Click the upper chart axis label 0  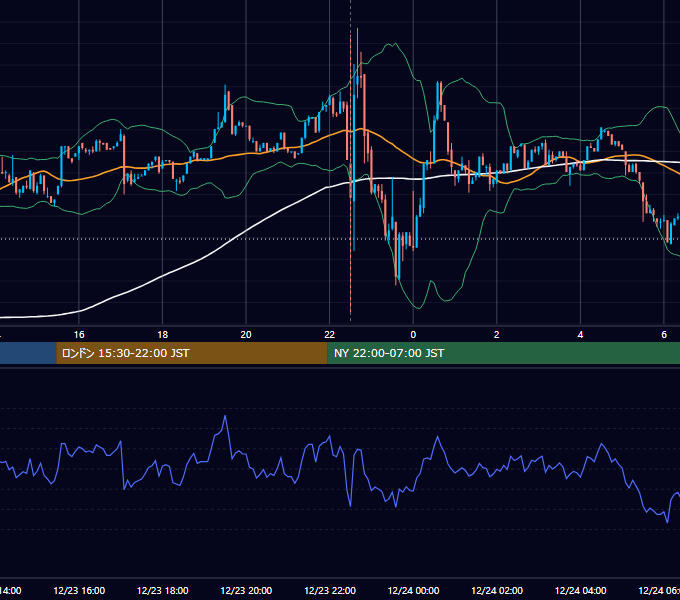click(x=413, y=335)
